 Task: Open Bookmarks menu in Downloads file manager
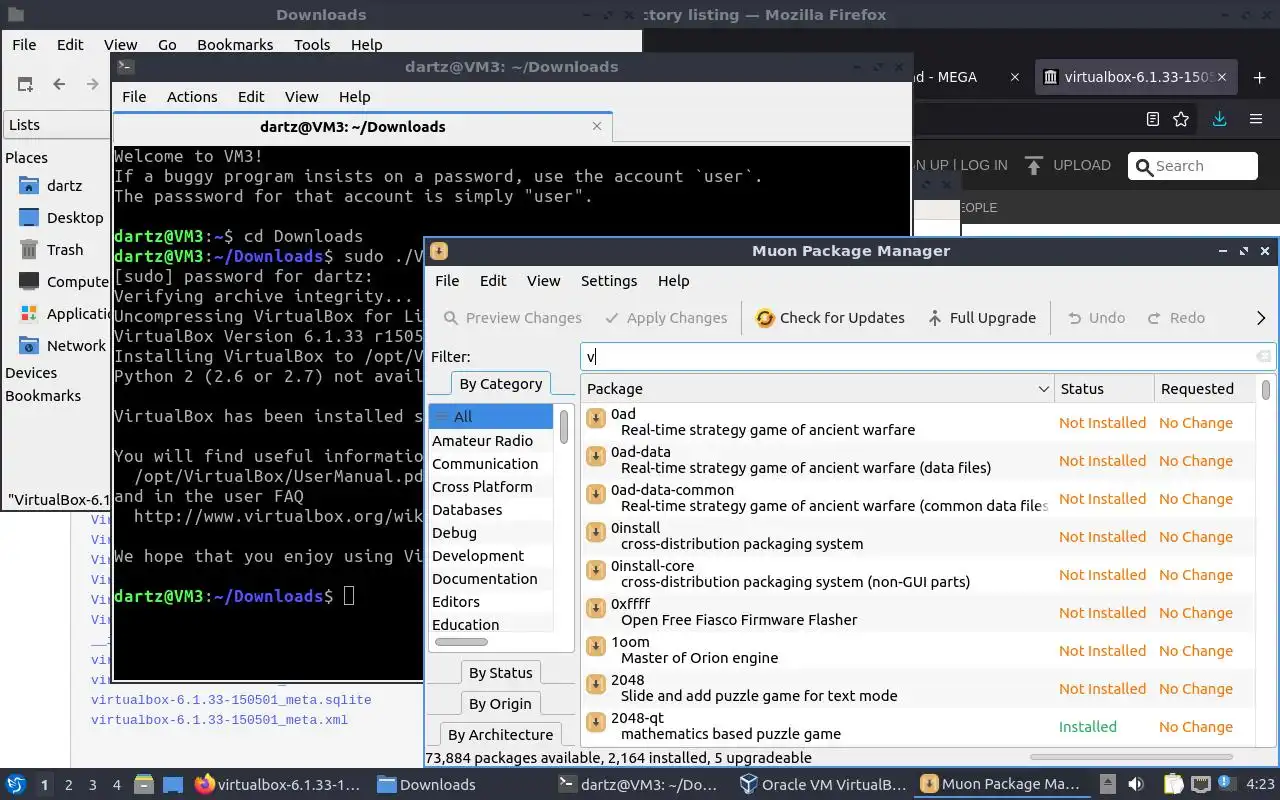235,45
